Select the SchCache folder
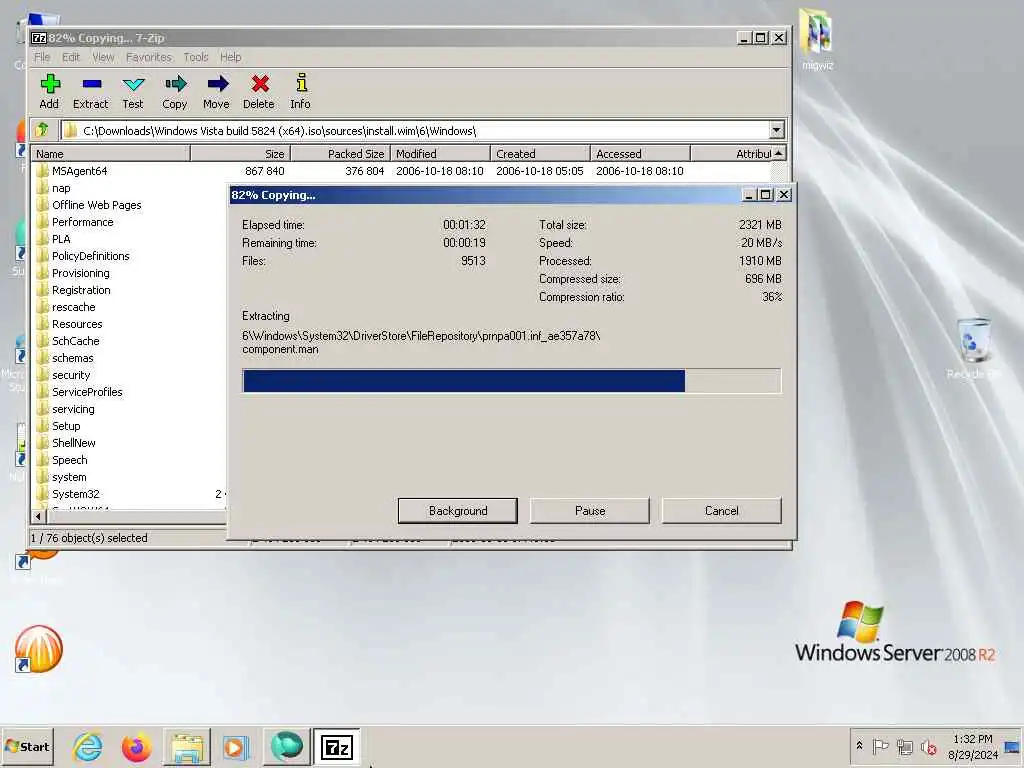 coord(76,341)
